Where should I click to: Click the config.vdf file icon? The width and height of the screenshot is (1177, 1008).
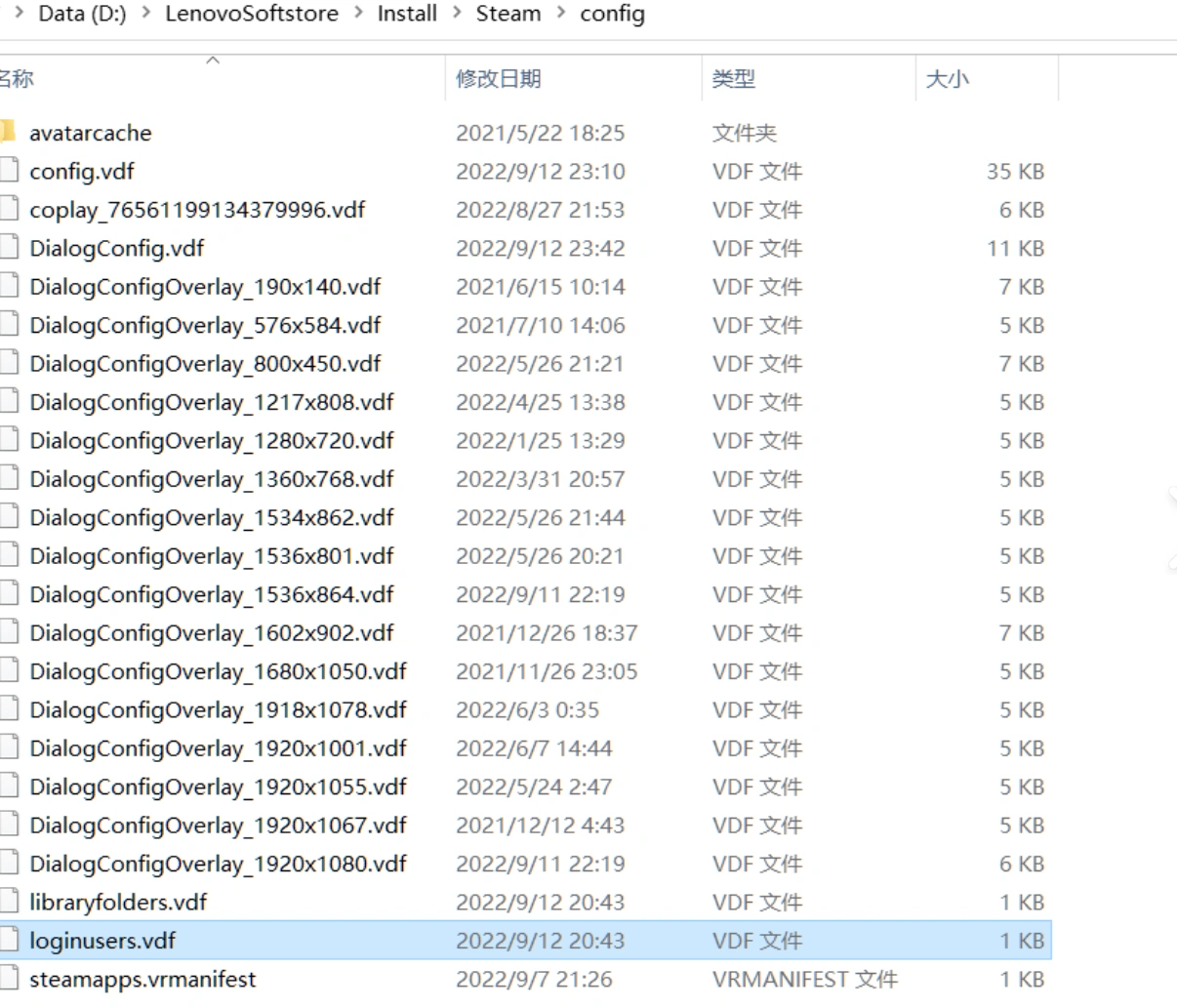tap(9, 171)
